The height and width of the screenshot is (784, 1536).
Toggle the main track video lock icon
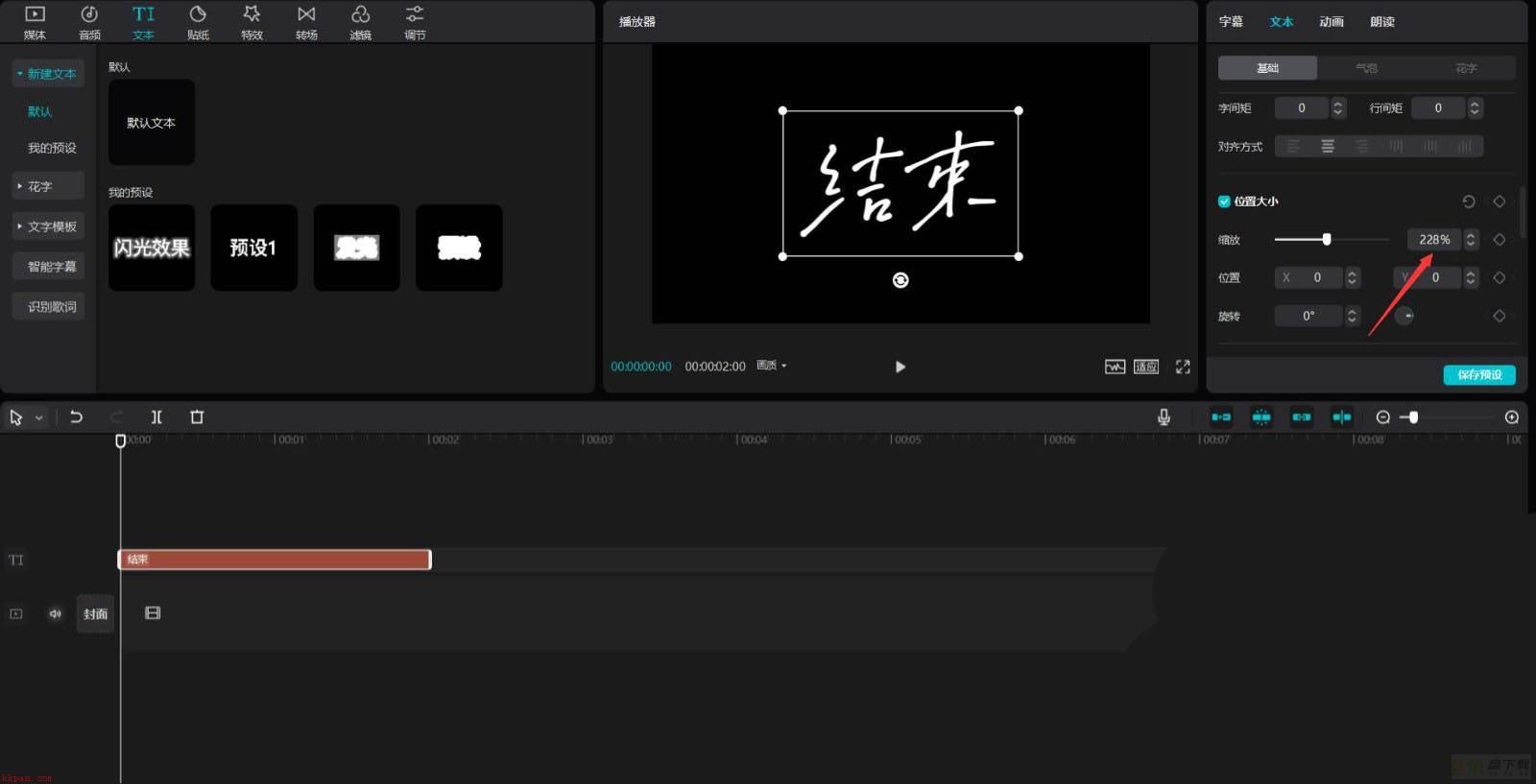tap(16, 613)
